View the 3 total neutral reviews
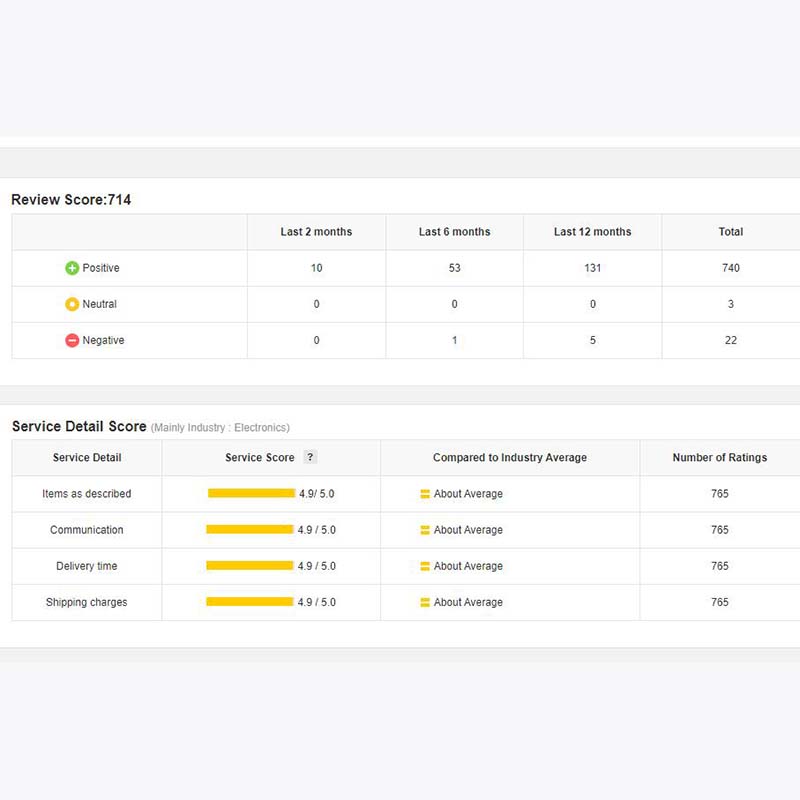Screen dimensions: 800x800 [730, 304]
